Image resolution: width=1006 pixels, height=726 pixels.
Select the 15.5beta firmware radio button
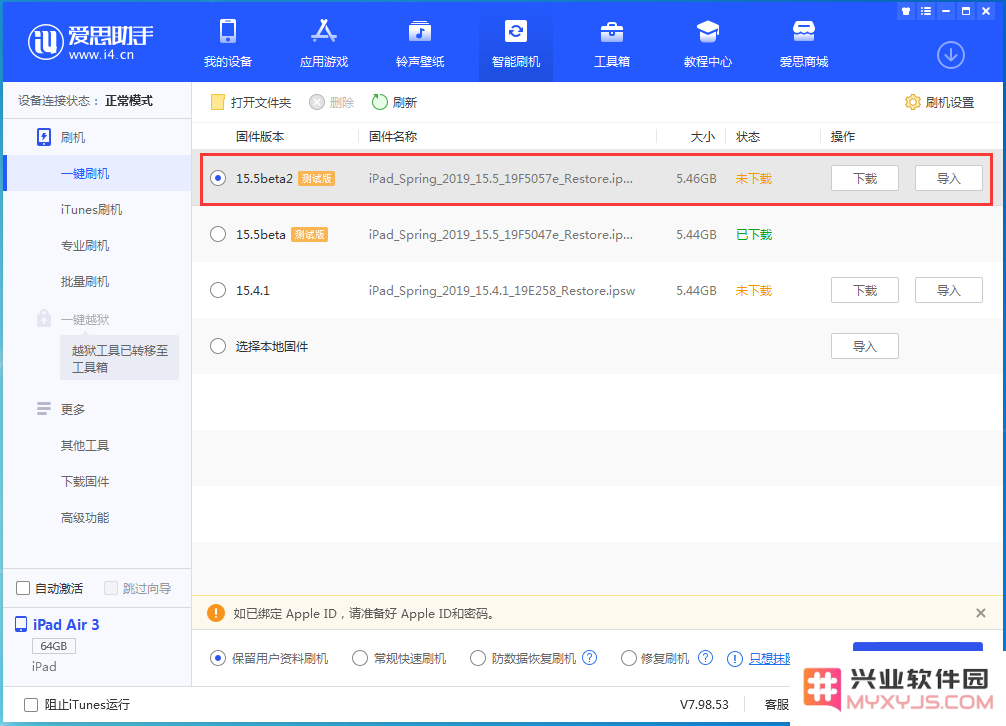(x=218, y=234)
